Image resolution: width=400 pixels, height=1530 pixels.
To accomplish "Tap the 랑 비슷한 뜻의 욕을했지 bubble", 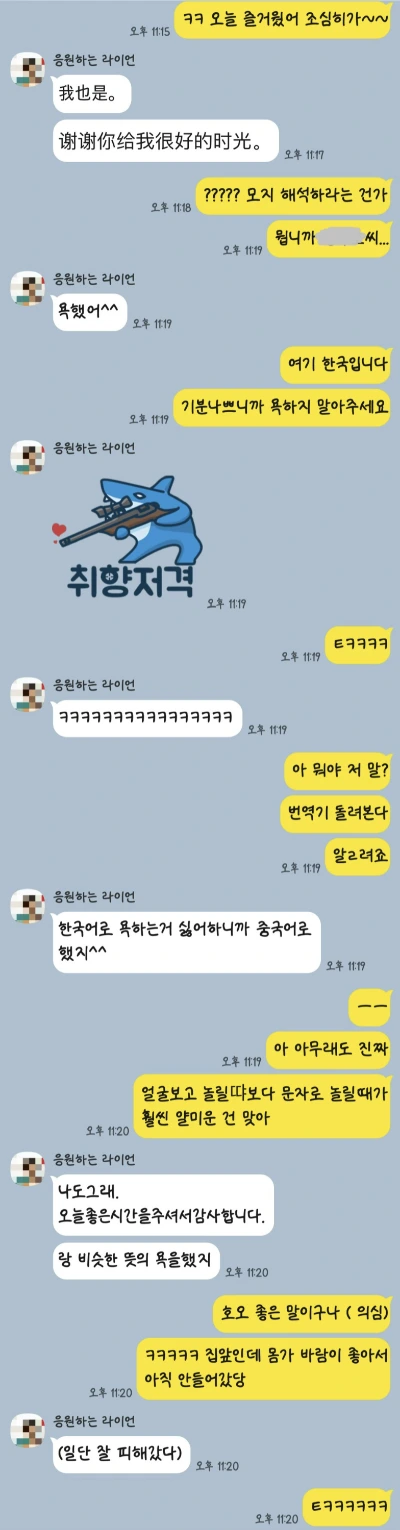I will pos(135,1258).
